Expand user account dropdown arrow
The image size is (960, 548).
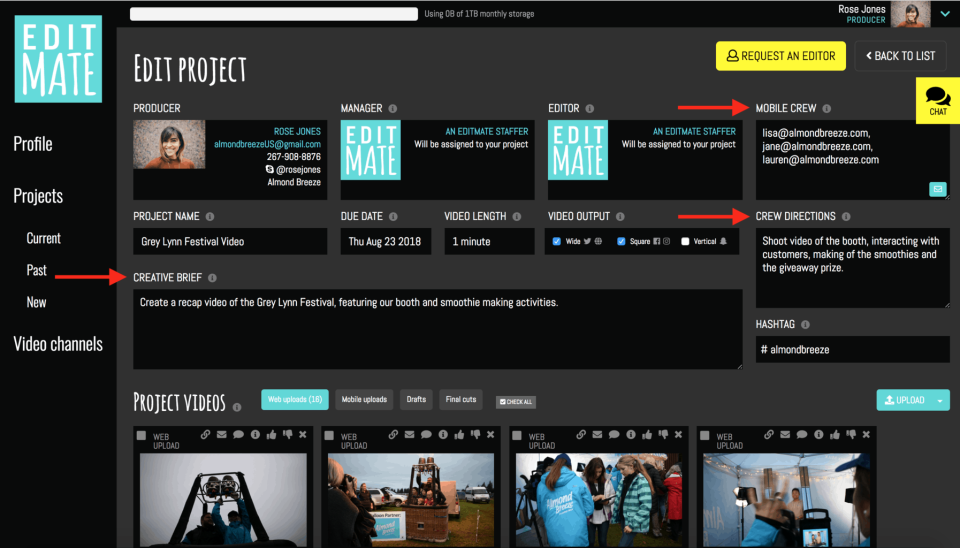[x=945, y=13]
